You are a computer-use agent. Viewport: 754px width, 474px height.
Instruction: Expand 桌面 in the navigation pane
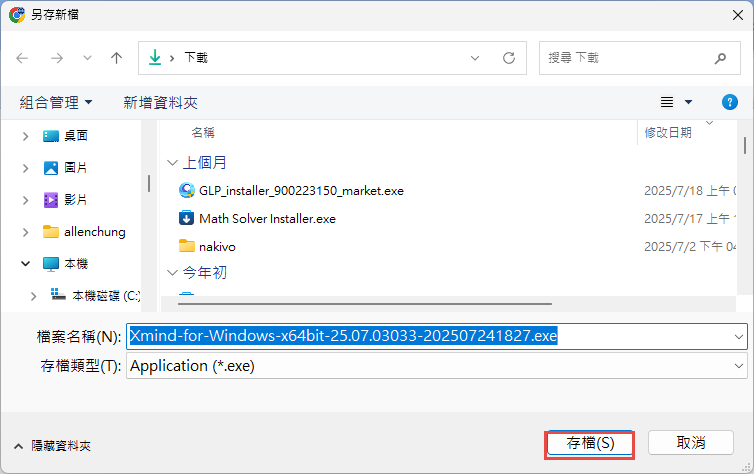tap(25, 137)
